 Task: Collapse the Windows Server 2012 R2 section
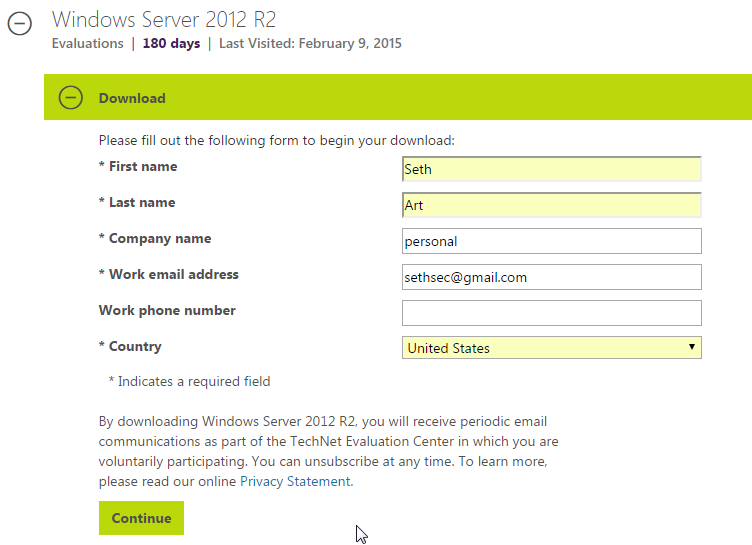(x=19, y=26)
